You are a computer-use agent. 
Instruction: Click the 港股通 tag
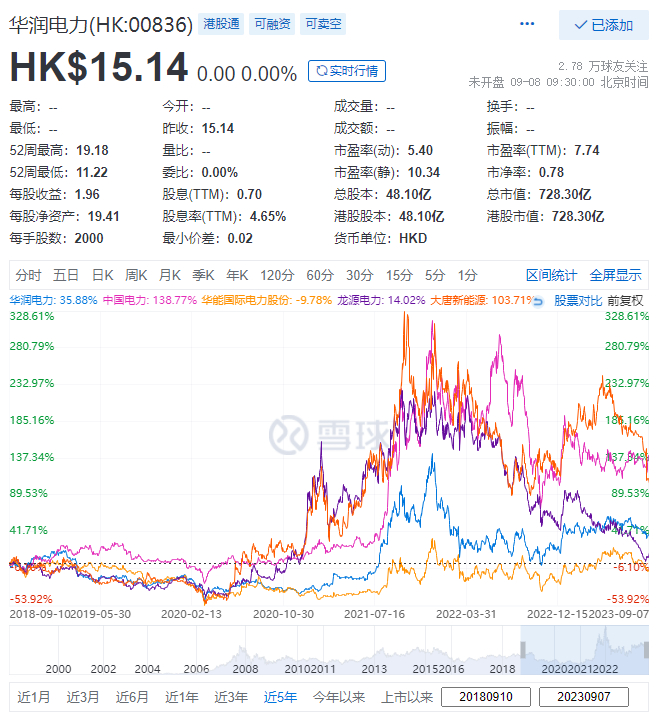pyautogui.click(x=221, y=24)
